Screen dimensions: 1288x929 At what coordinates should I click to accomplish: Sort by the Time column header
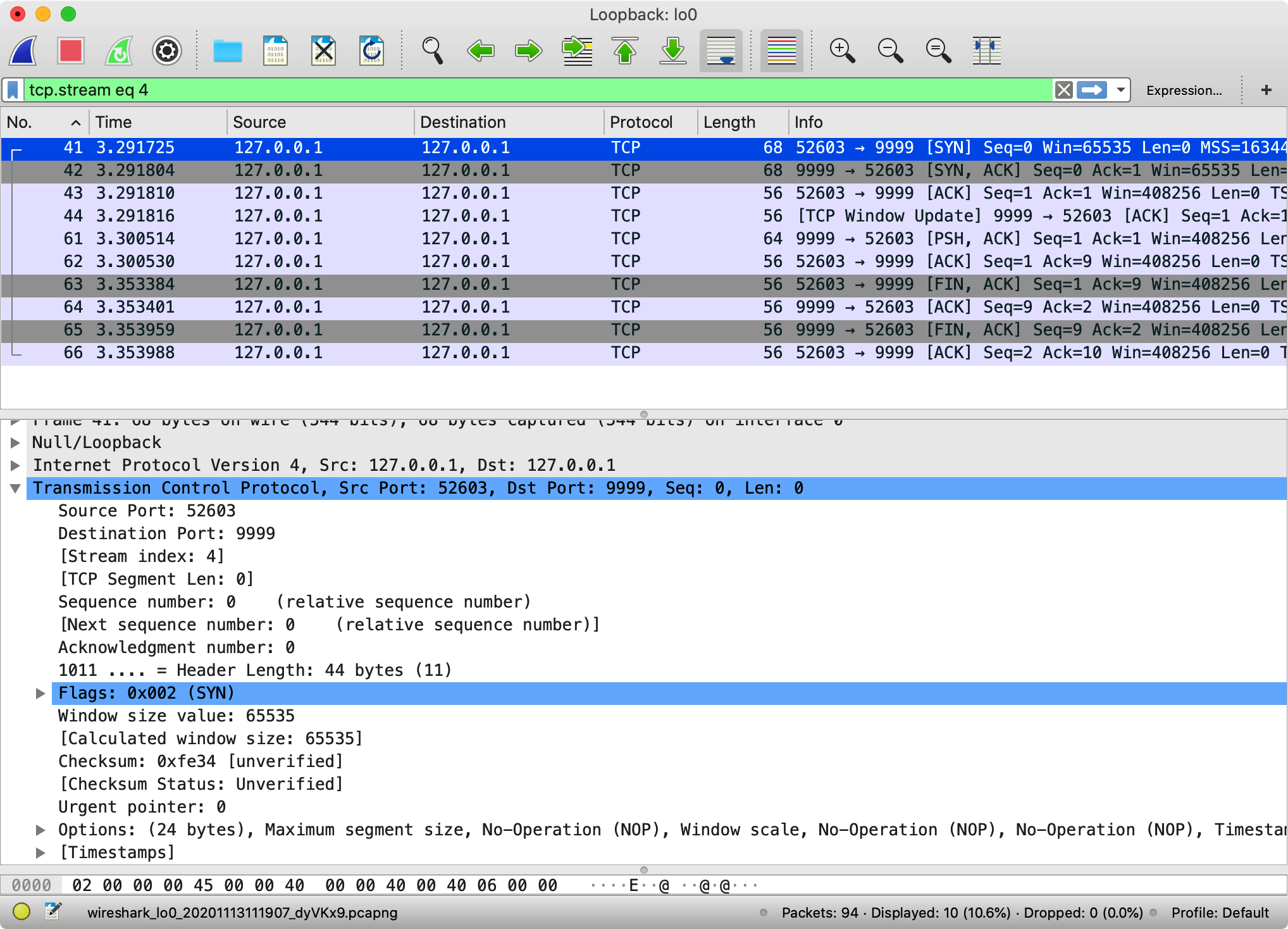[114, 122]
